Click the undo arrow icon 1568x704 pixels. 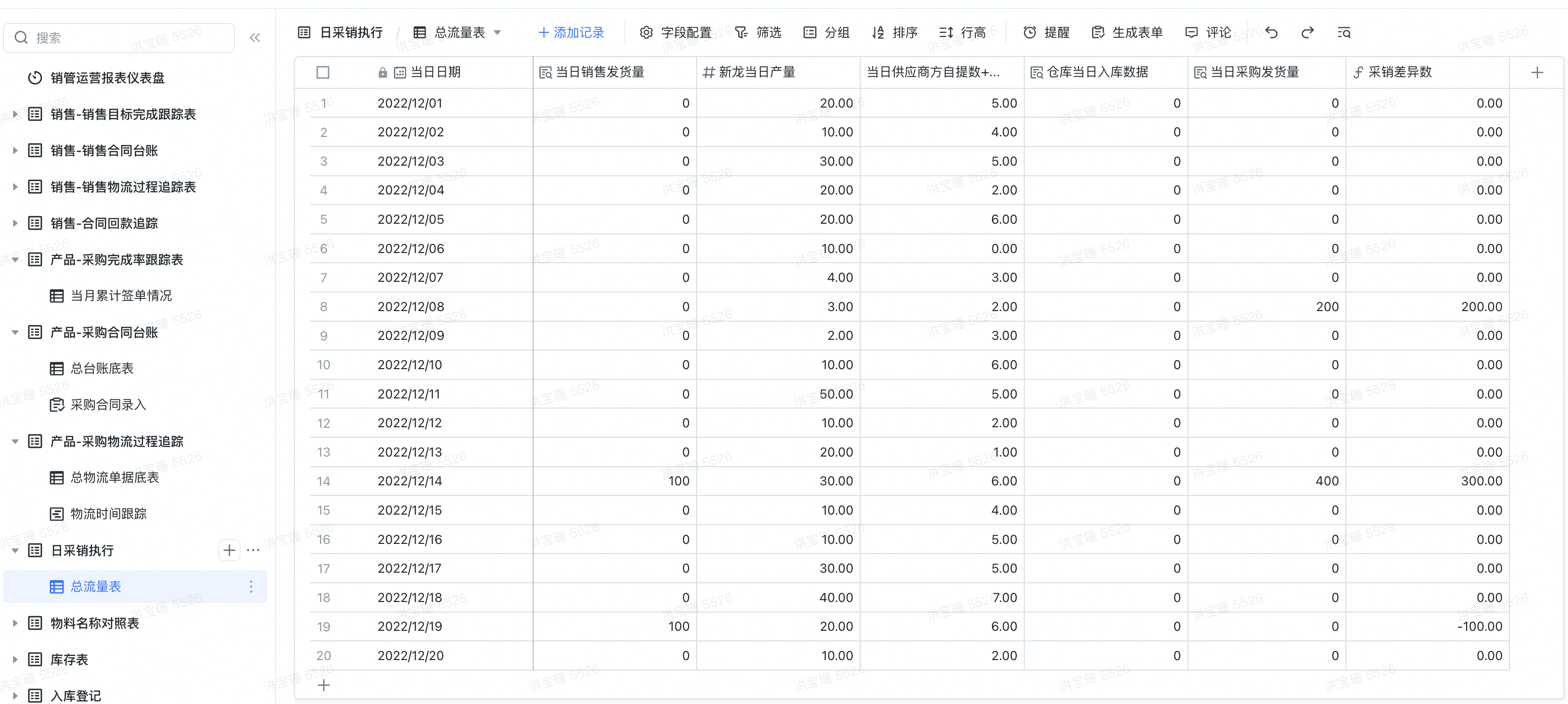point(1271,32)
